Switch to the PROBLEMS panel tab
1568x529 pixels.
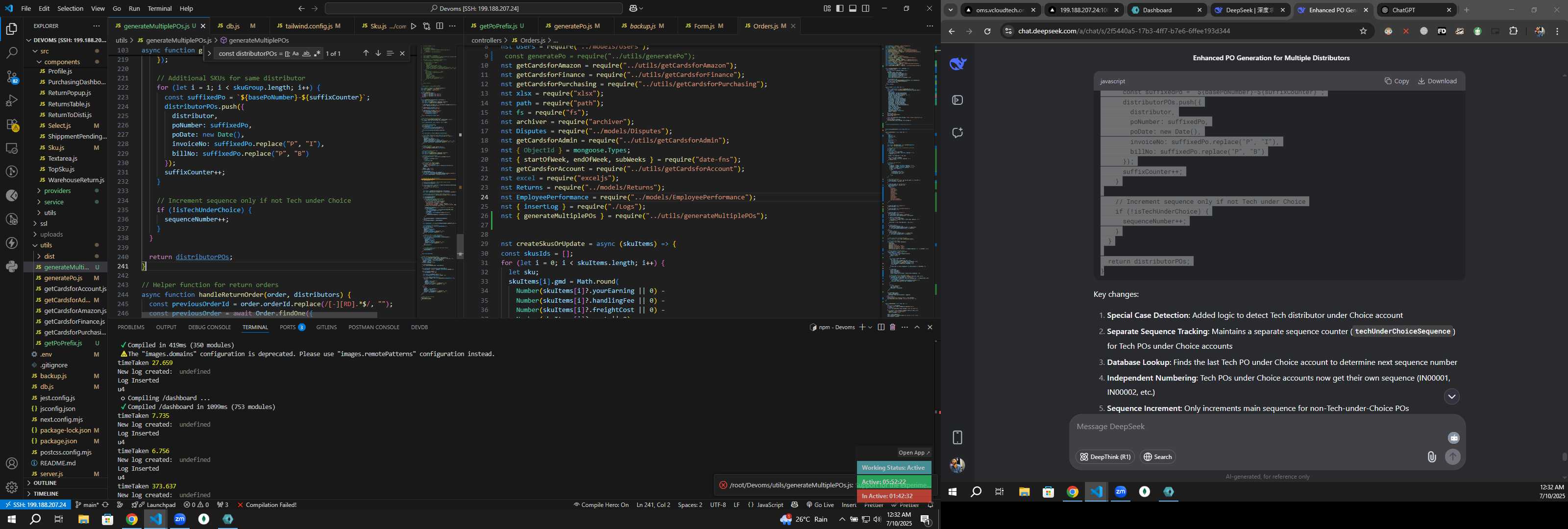[131, 328]
